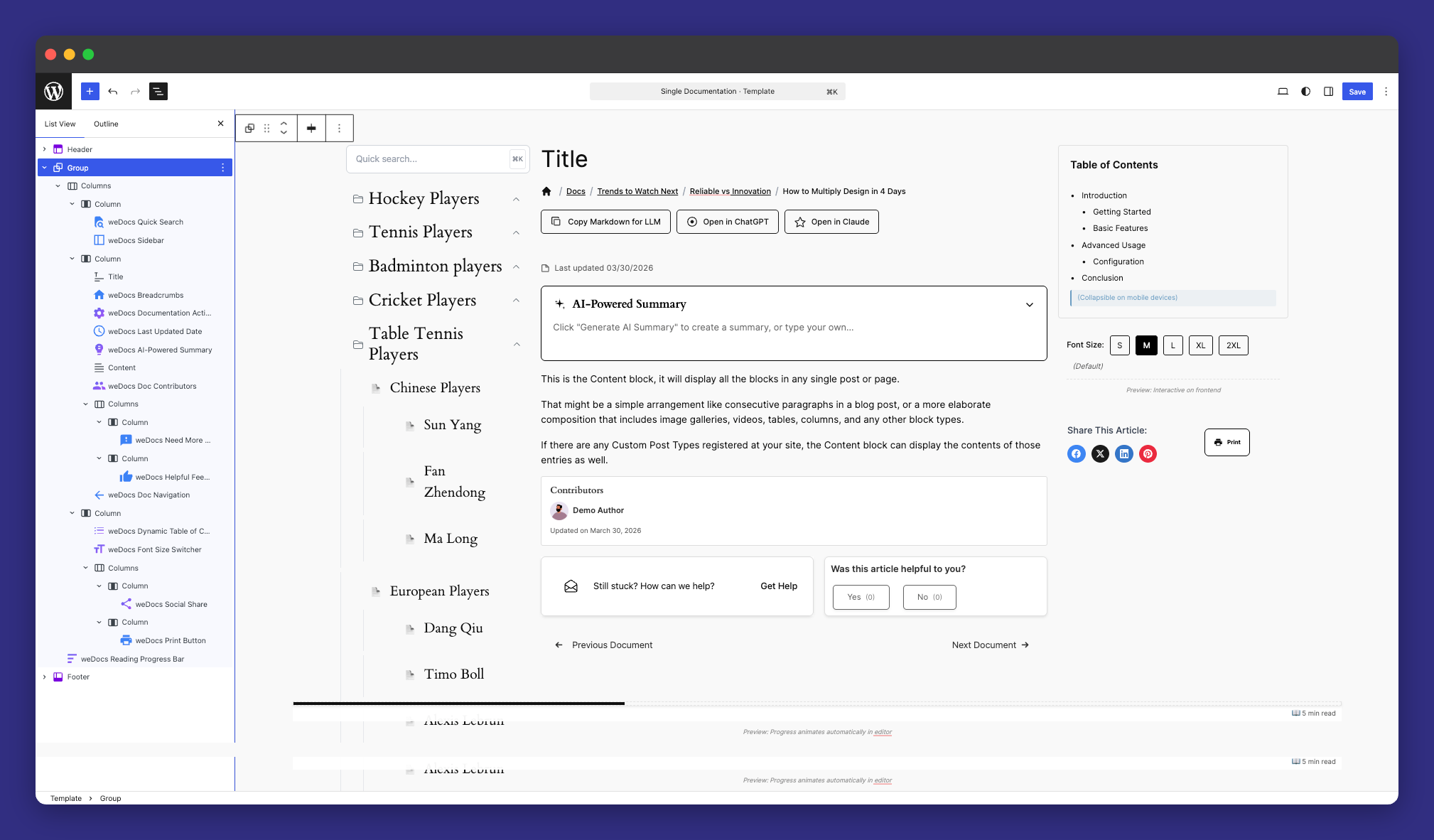Collapse the Group item in List View

coord(45,168)
